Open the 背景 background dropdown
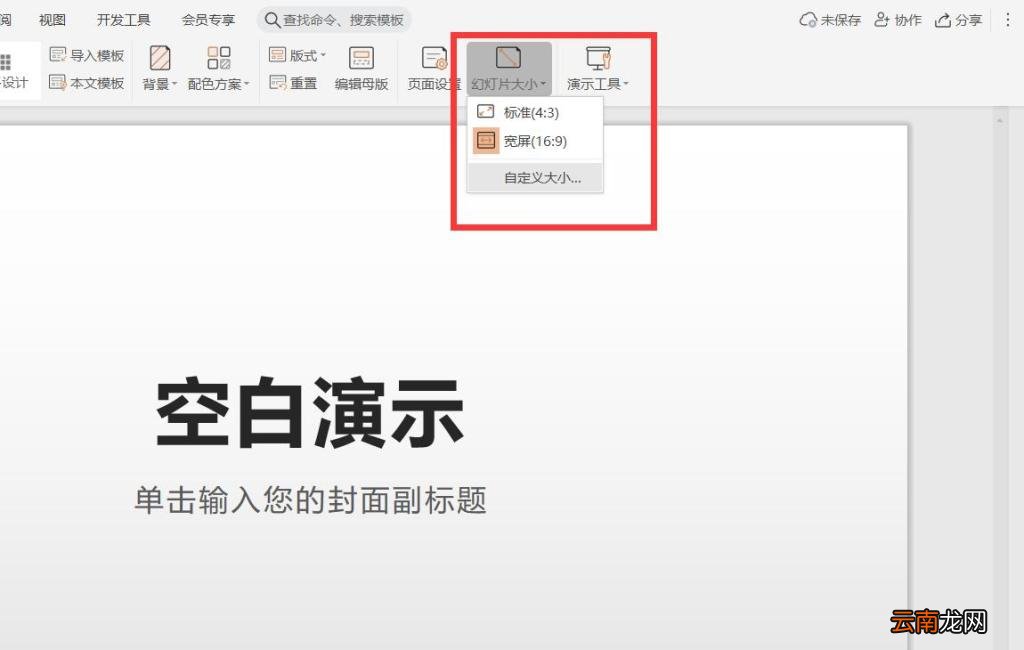The image size is (1024, 650). tap(160, 84)
